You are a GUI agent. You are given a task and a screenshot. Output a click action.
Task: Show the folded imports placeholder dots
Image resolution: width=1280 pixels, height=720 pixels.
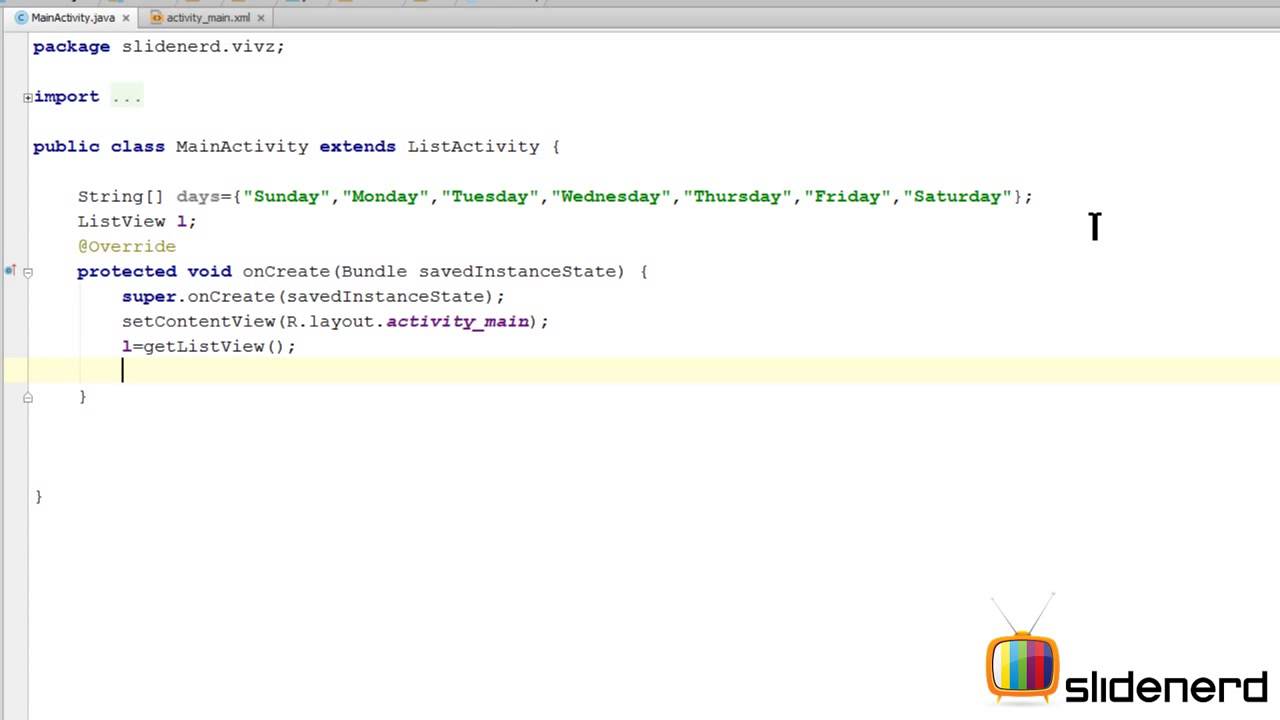pyautogui.click(x=127, y=97)
